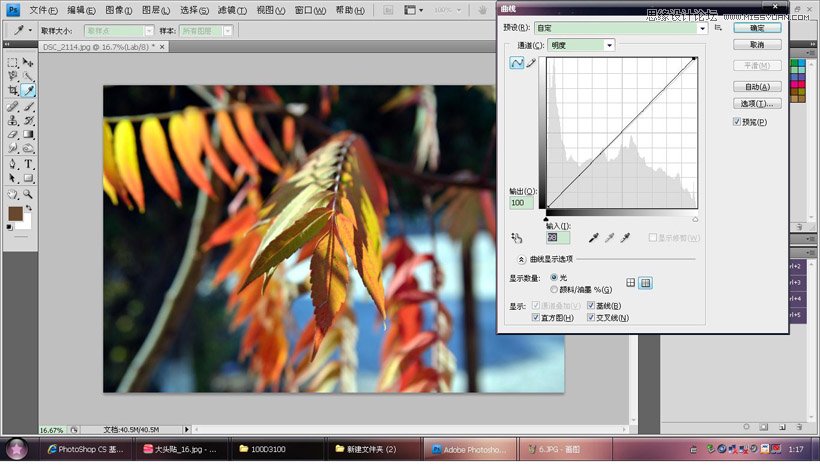Pick the white point eyedropper

click(x=625, y=238)
